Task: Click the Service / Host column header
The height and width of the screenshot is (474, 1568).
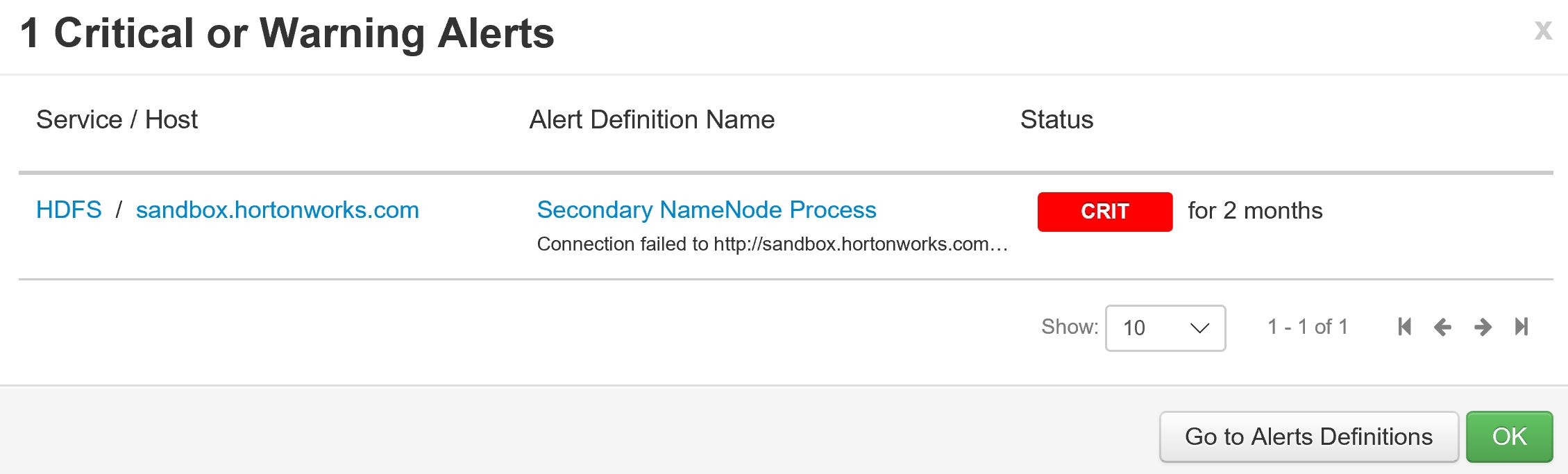Action: click(x=117, y=119)
